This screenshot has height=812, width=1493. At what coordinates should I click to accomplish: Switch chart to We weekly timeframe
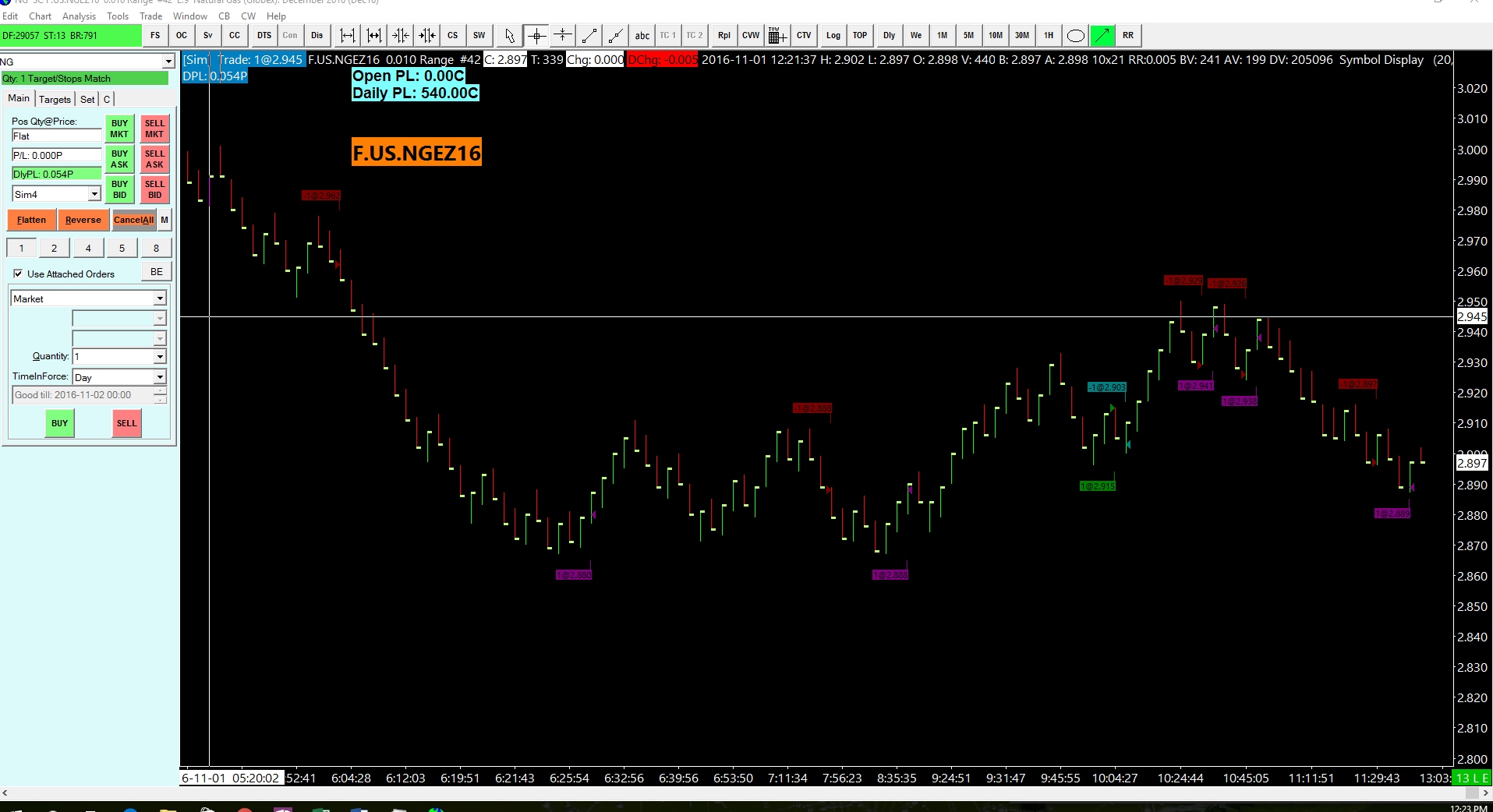916,36
